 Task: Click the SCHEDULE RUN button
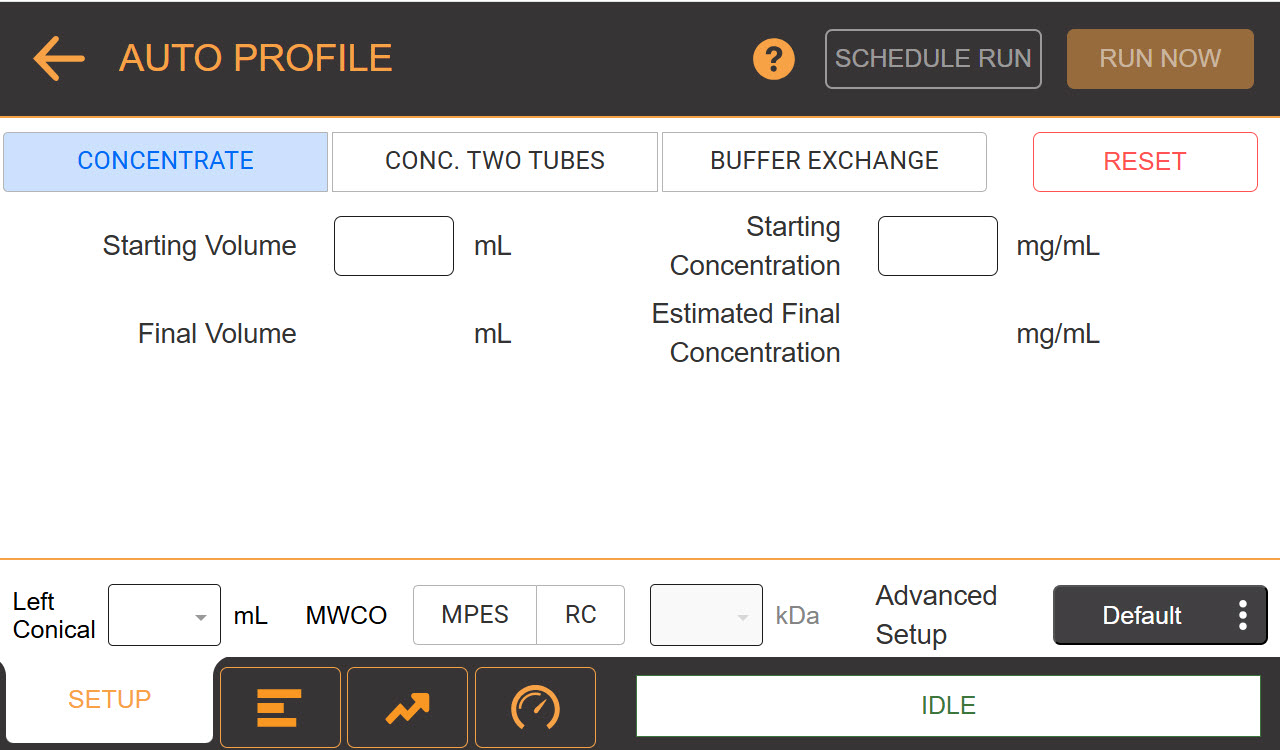(933, 59)
